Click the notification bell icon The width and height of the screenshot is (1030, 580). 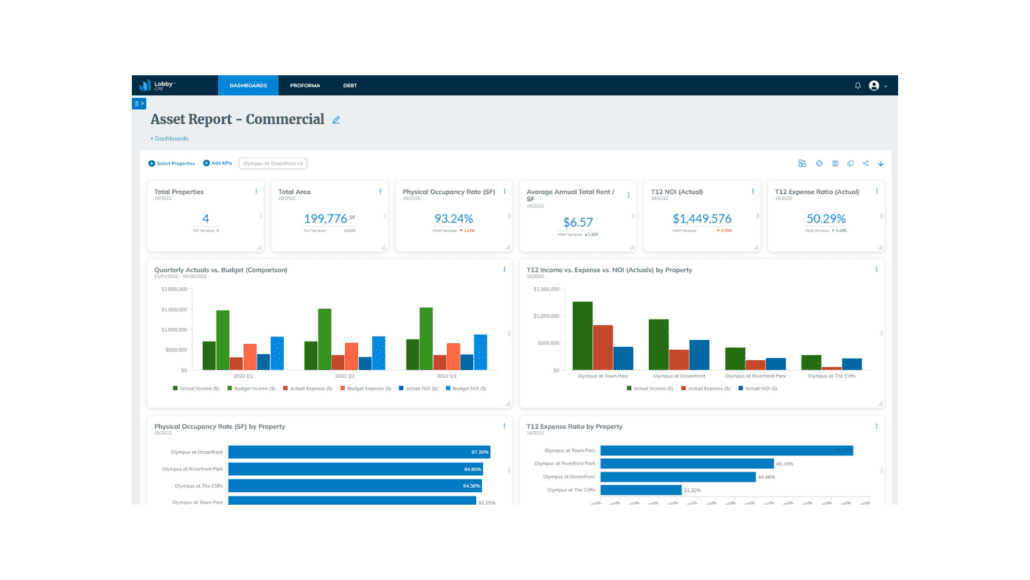click(x=858, y=85)
